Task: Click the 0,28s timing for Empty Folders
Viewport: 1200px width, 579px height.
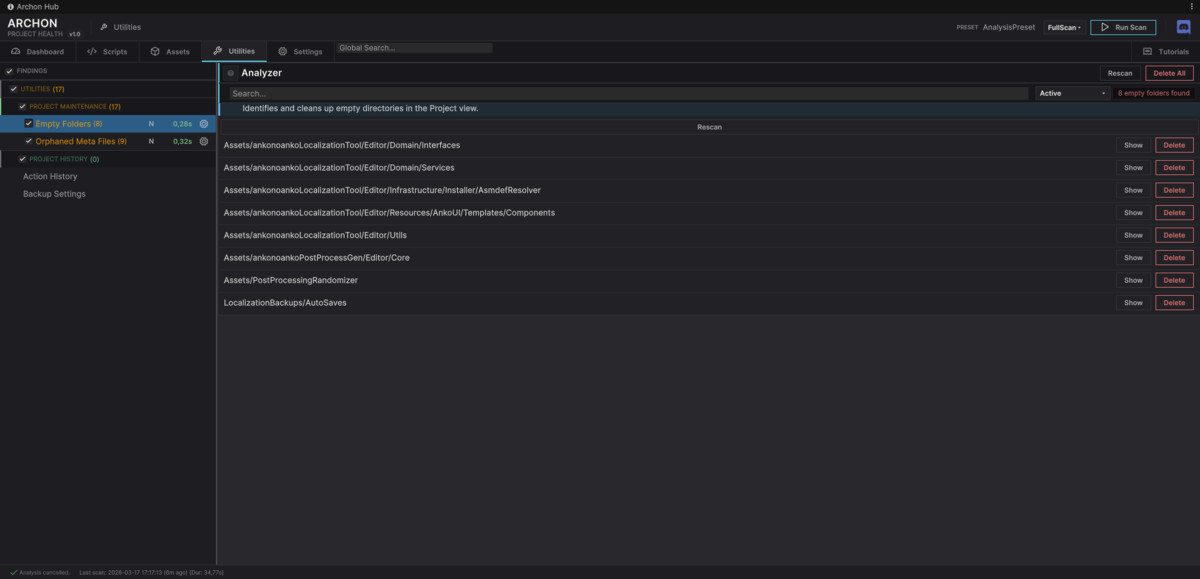Action: click(x=182, y=124)
